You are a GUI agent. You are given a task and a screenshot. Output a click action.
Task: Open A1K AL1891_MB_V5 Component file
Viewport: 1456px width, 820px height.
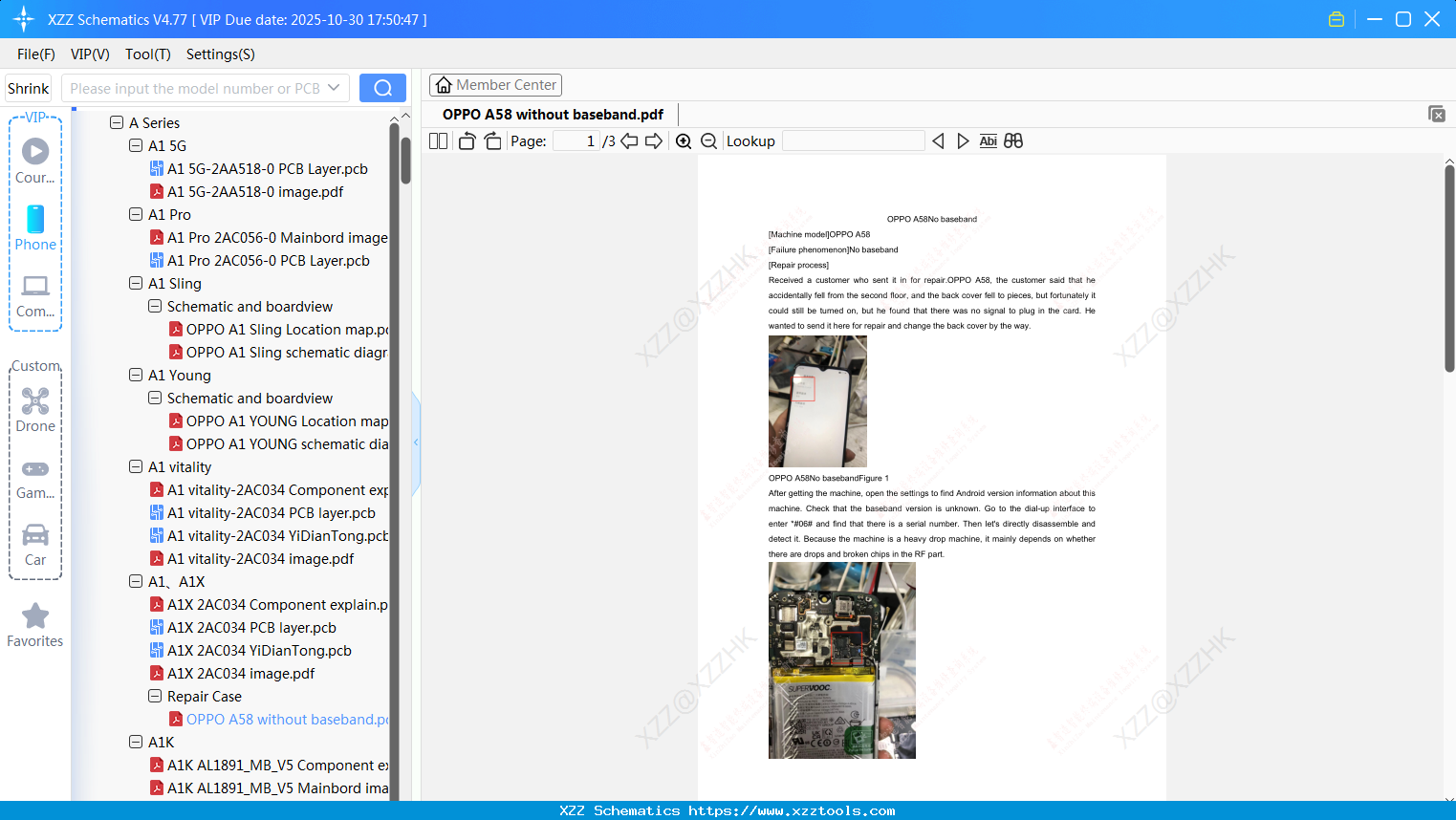point(269,766)
